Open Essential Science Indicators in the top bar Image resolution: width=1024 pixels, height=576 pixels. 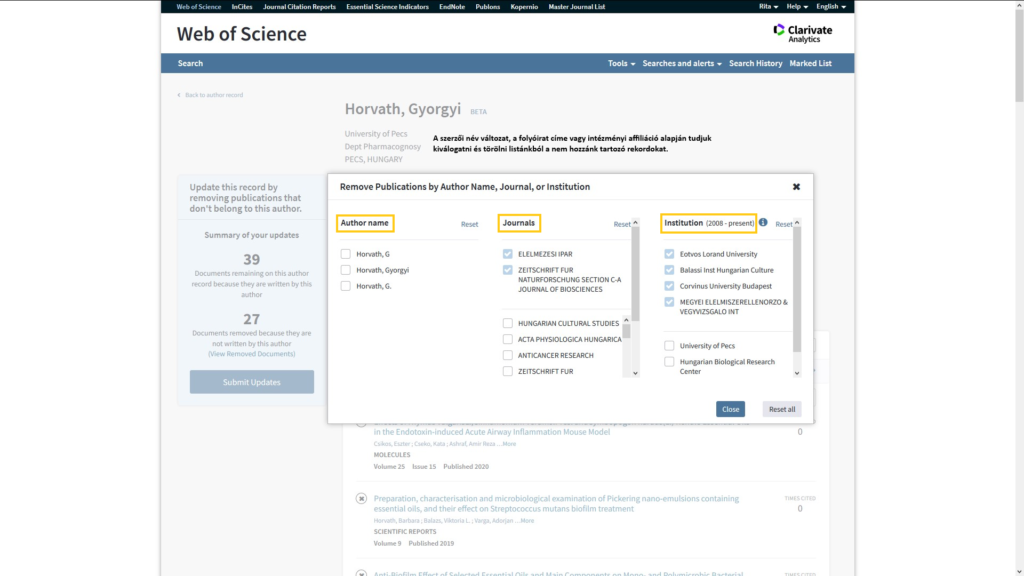pos(387,7)
